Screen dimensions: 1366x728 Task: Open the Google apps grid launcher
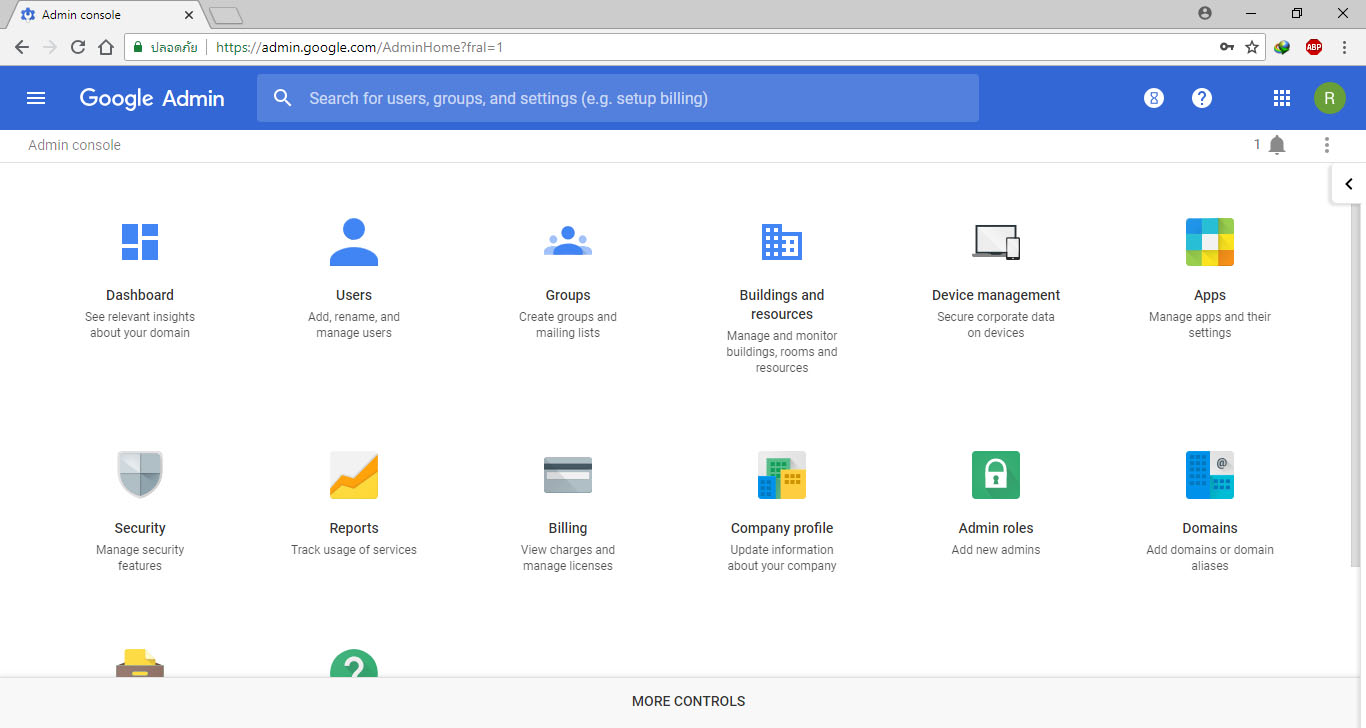pyautogui.click(x=1282, y=98)
